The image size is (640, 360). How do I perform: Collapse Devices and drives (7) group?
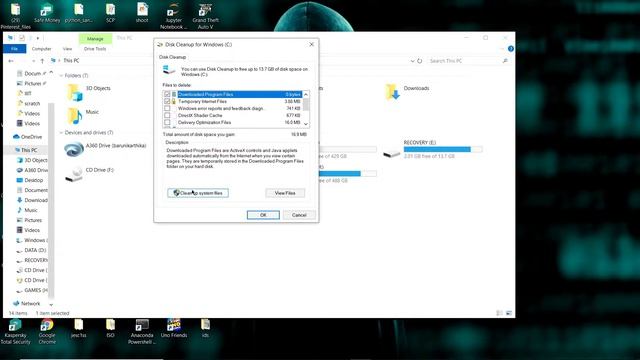[61, 133]
